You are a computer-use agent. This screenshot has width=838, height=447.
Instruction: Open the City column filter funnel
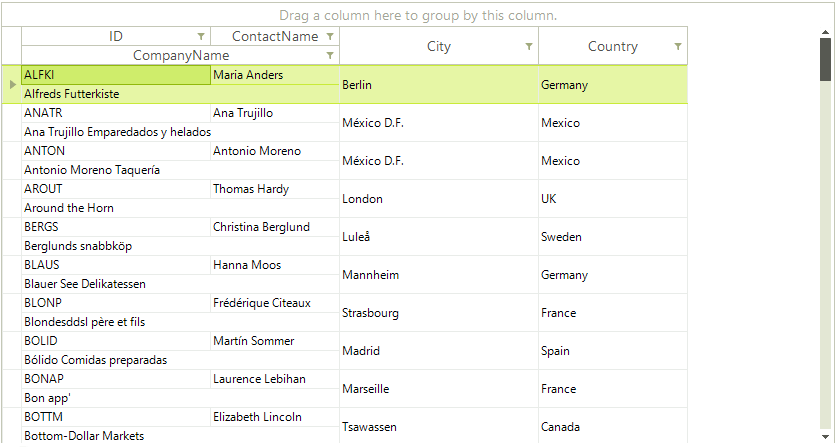click(x=529, y=47)
